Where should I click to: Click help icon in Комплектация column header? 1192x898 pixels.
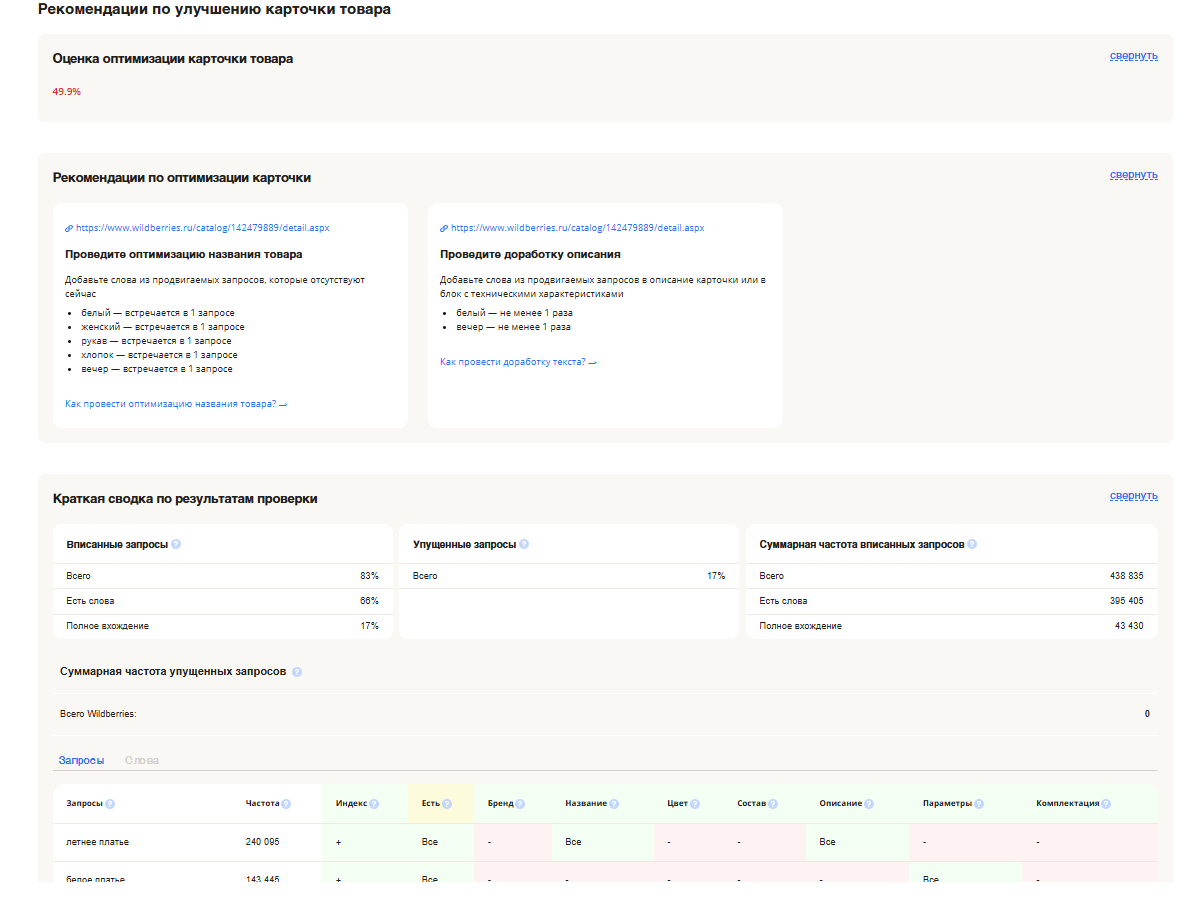[1105, 804]
